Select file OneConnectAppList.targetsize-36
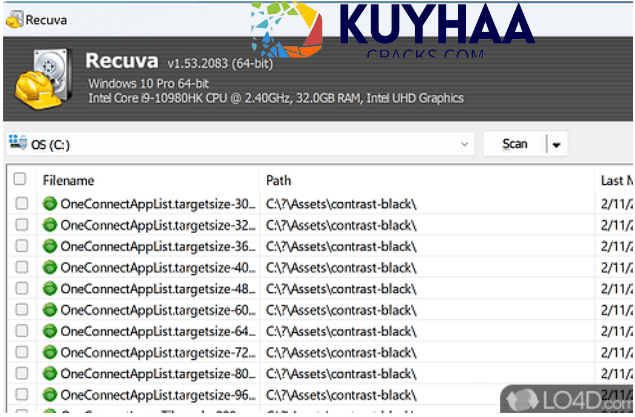Image resolution: width=635 pixels, height=417 pixels. 158,247
